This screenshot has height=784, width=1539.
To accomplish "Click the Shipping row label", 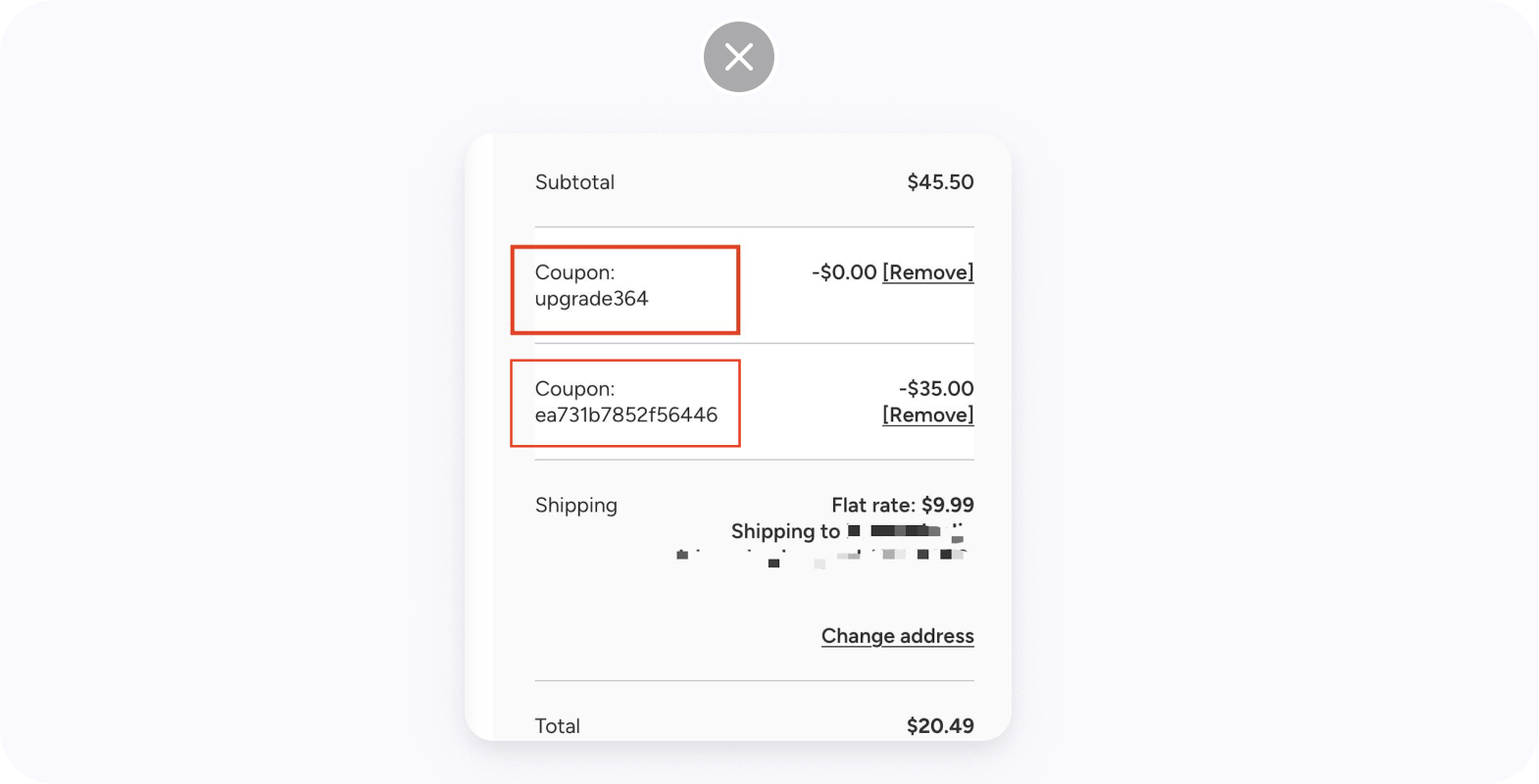I will pyautogui.click(x=575, y=506).
